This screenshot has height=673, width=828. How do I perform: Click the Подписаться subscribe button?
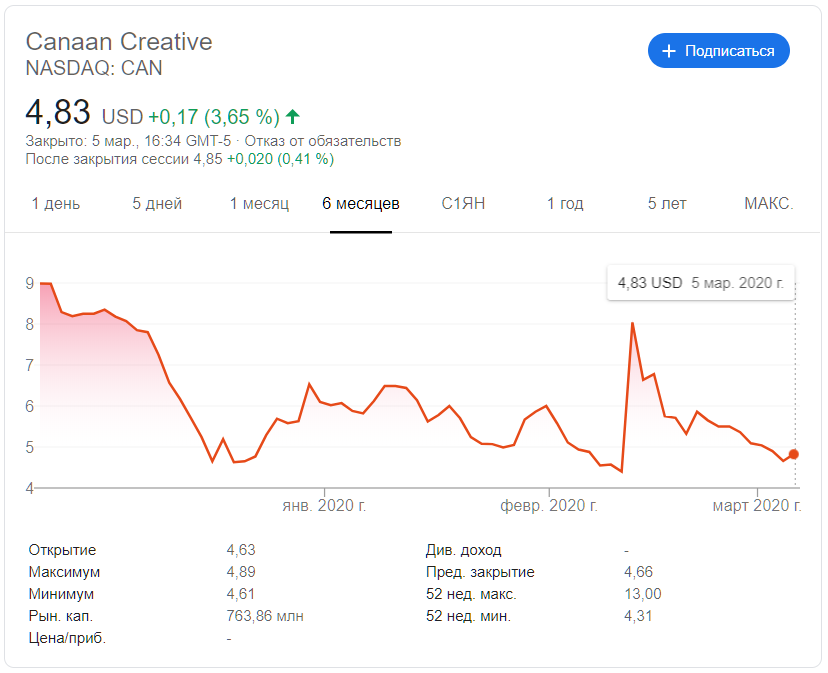[x=719, y=51]
